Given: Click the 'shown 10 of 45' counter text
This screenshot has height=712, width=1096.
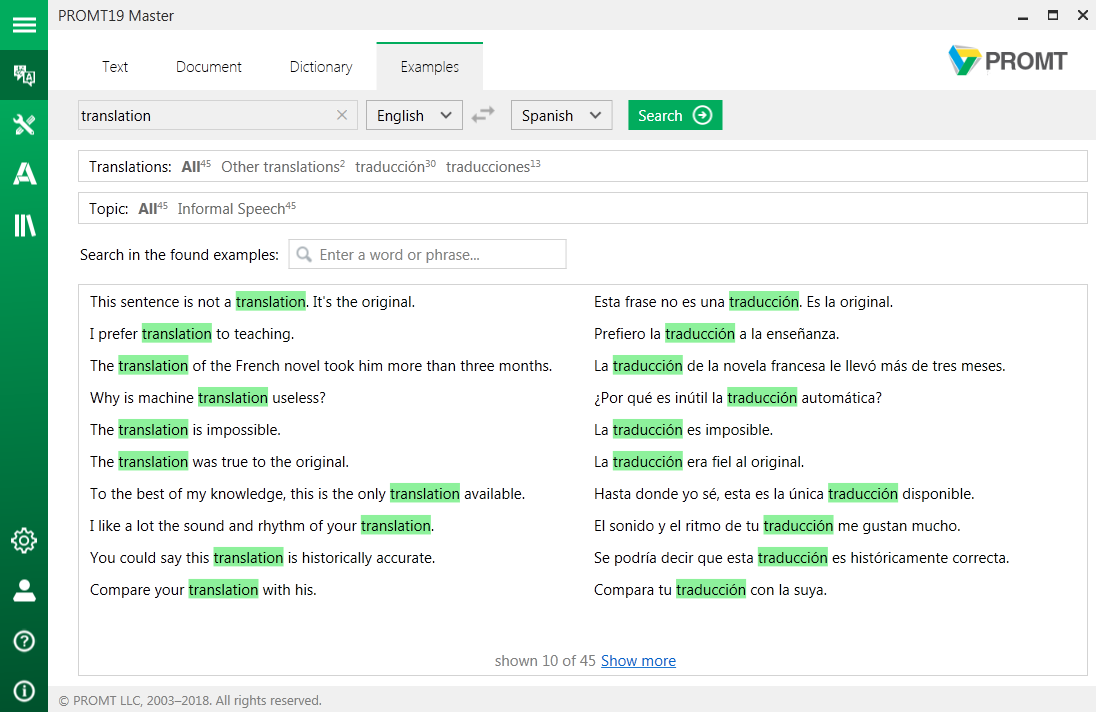Looking at the screenshot, I should tap(545, 661).
